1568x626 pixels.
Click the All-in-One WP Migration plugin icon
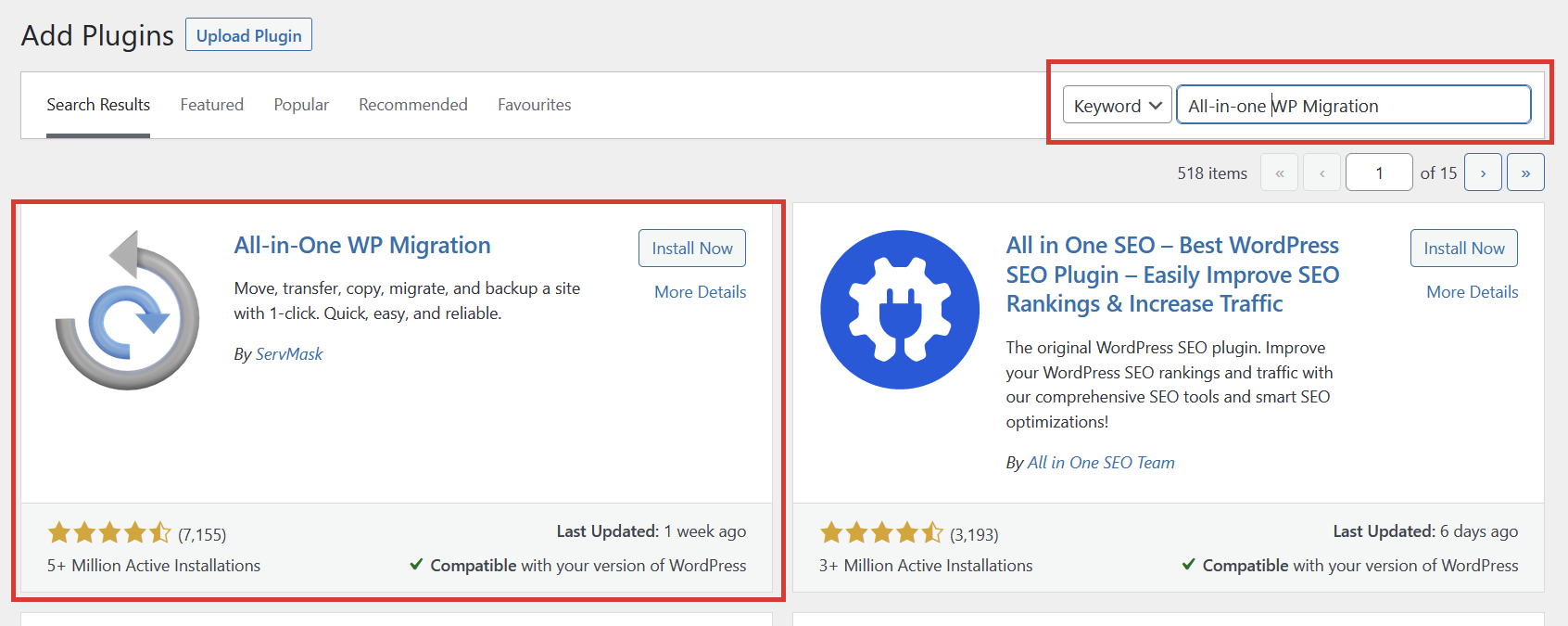point(127,310)
